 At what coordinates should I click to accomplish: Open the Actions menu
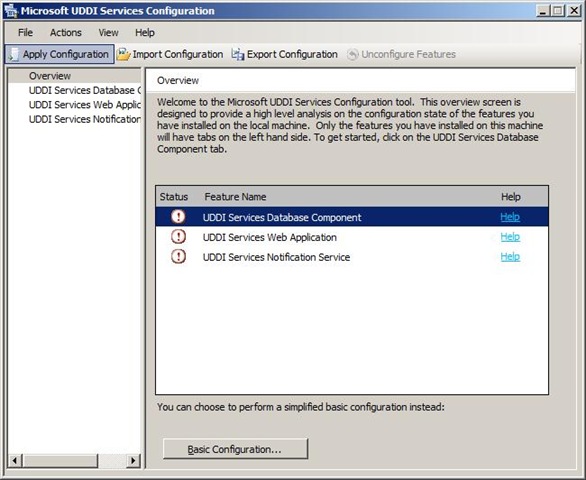[66, 33]
